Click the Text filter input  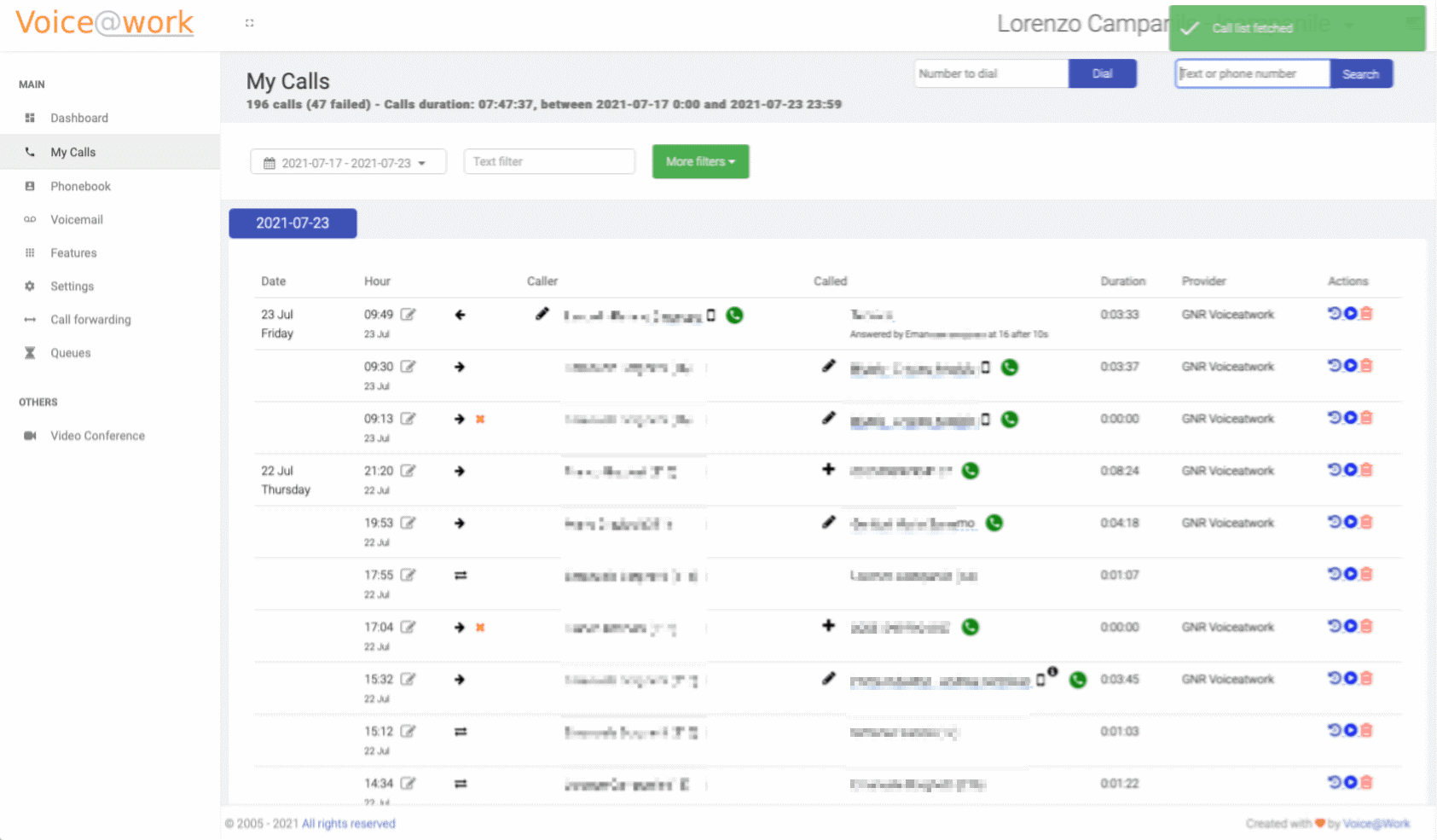pos(548,161)
